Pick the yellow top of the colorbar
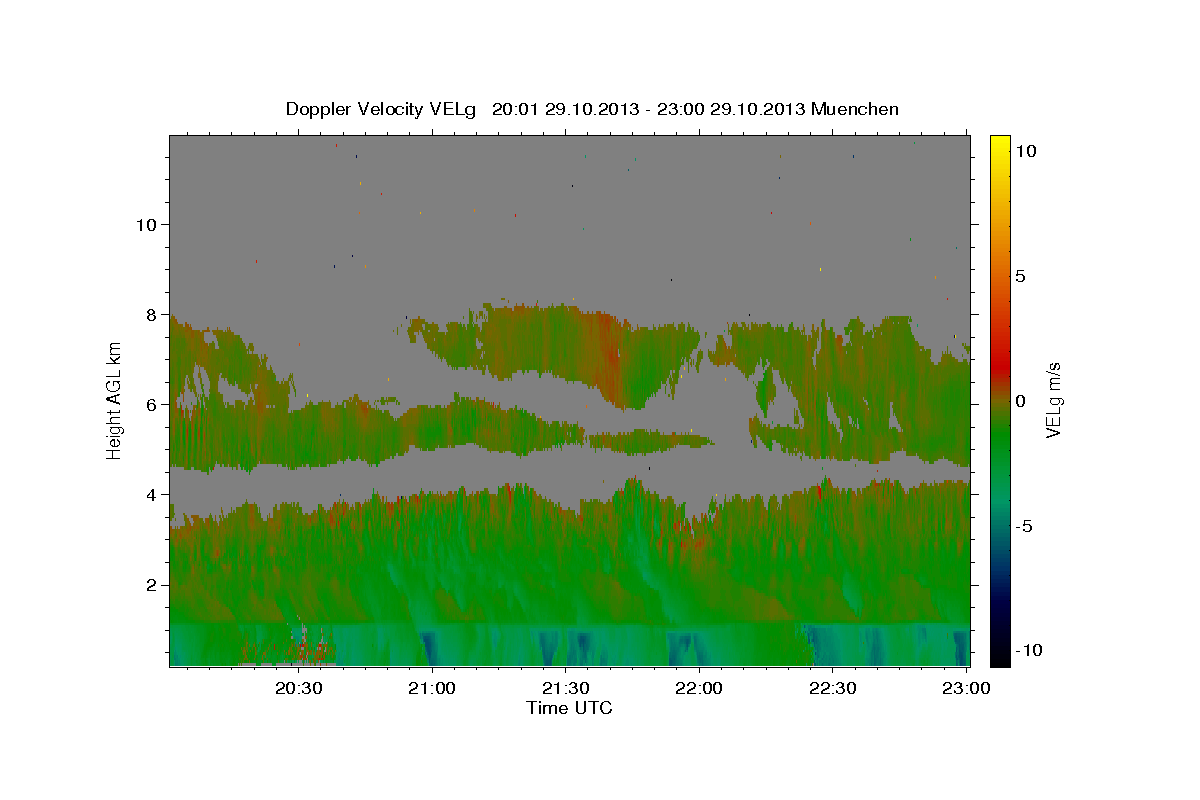Screen dimensions: 1200x800 tap(1000, 143)
